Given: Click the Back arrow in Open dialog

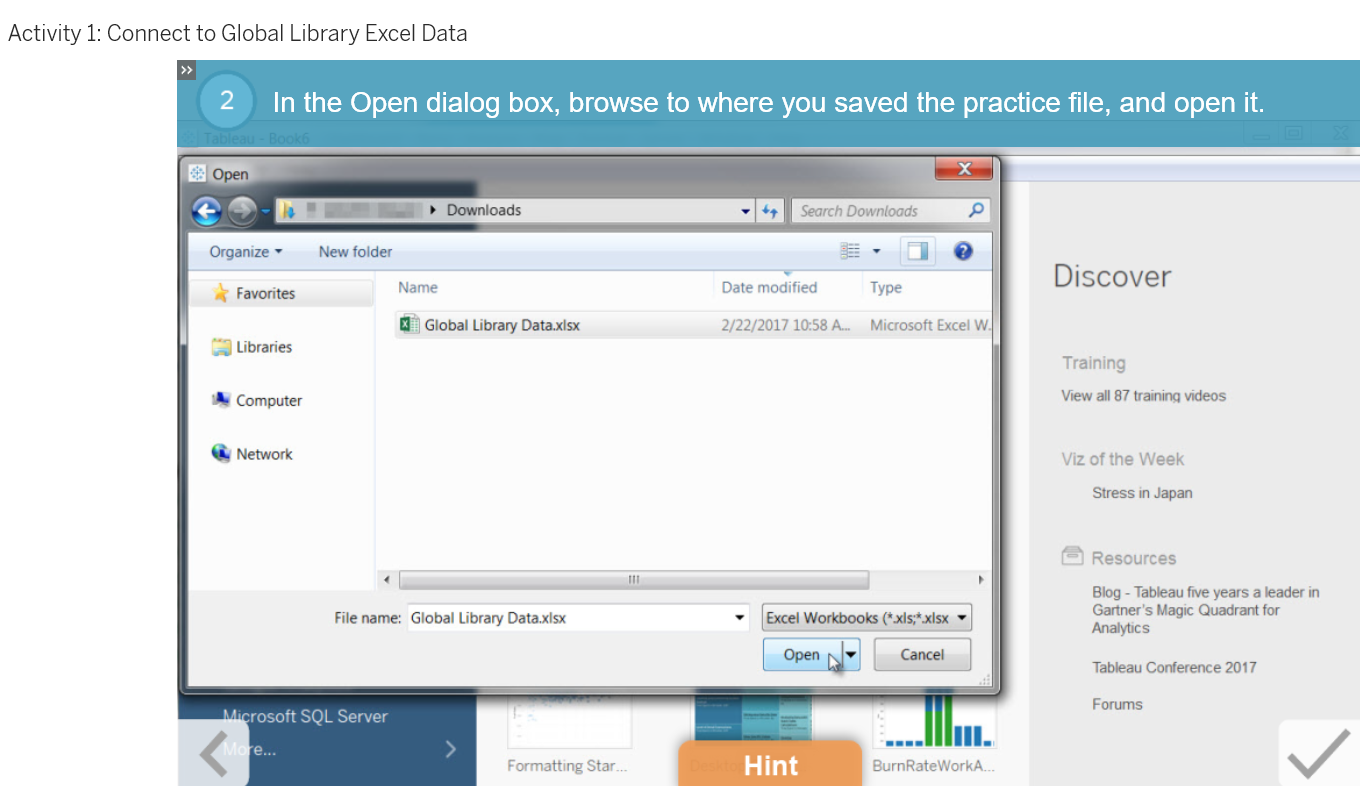Looking at the screenshot, I should pos(207,211).
